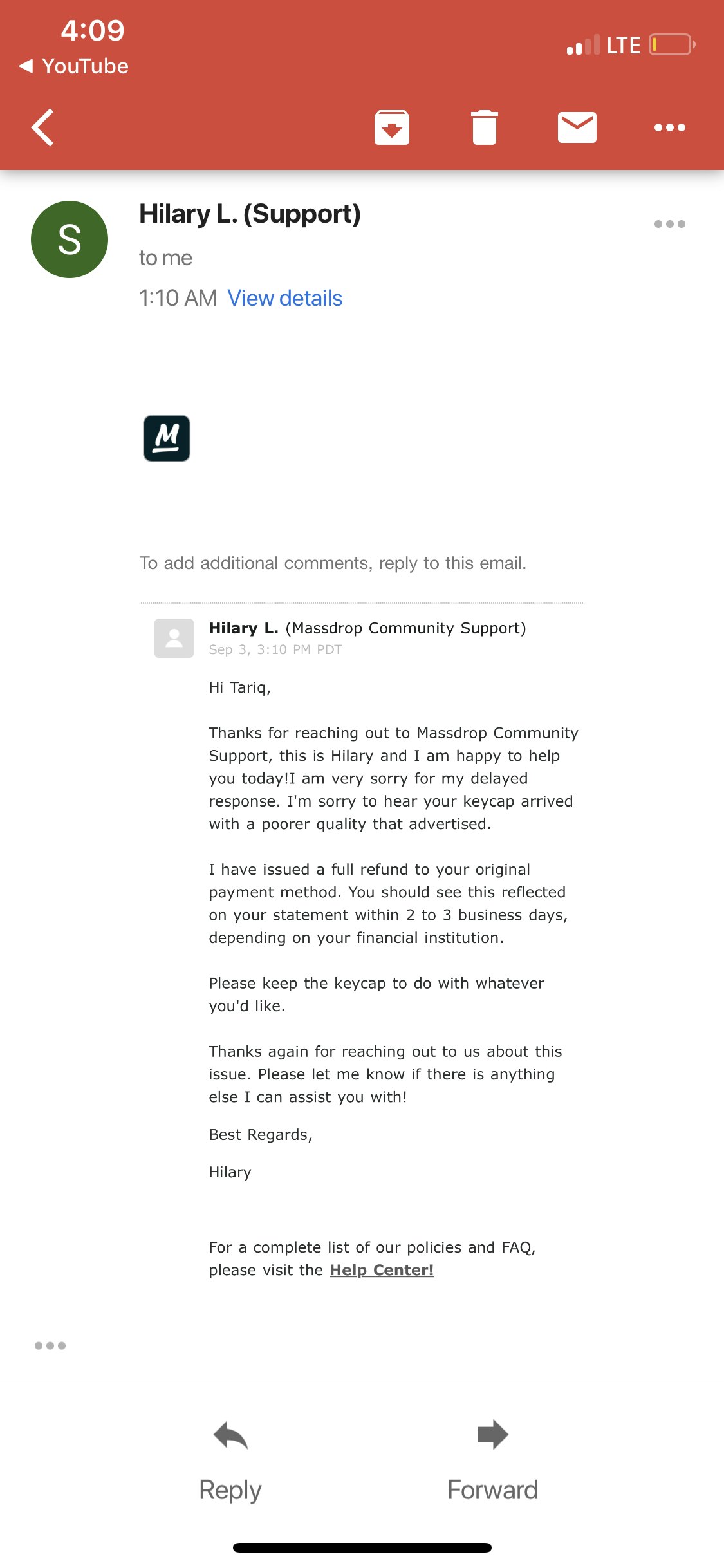Viewport: 724px width, 1568px height.
Task: Tap the reply arrow icon
Action: (x=230, y=1435)
